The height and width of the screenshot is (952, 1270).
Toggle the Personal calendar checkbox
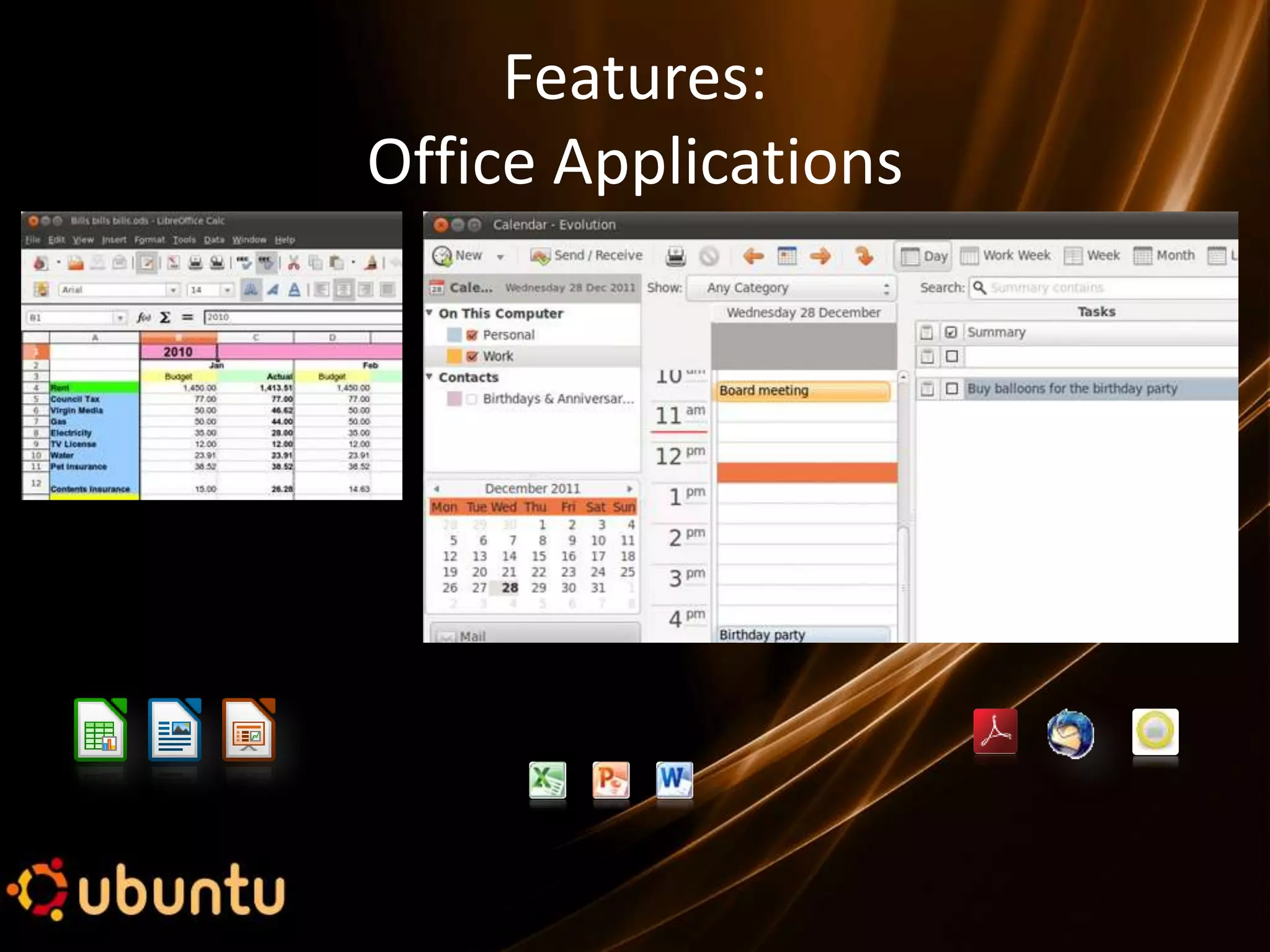point(472,335)
